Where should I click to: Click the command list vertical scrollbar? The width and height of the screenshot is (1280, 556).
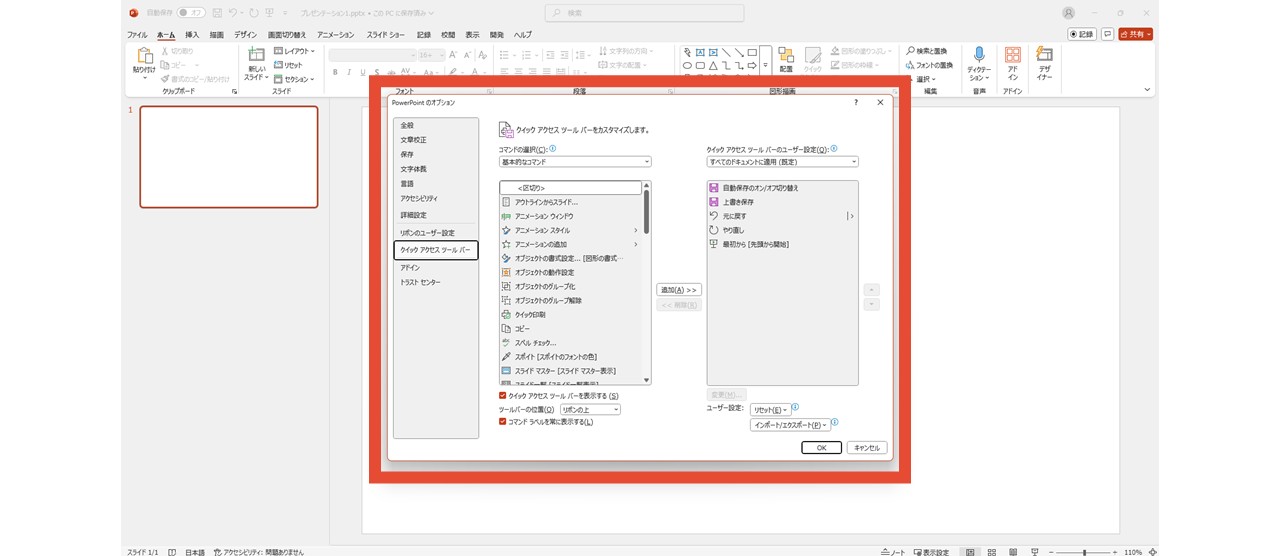(x=647, y=283)
